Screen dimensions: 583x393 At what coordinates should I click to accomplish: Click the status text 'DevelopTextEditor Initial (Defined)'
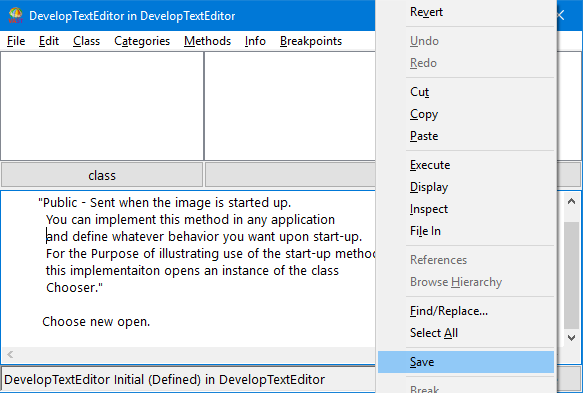coord(164,380)
